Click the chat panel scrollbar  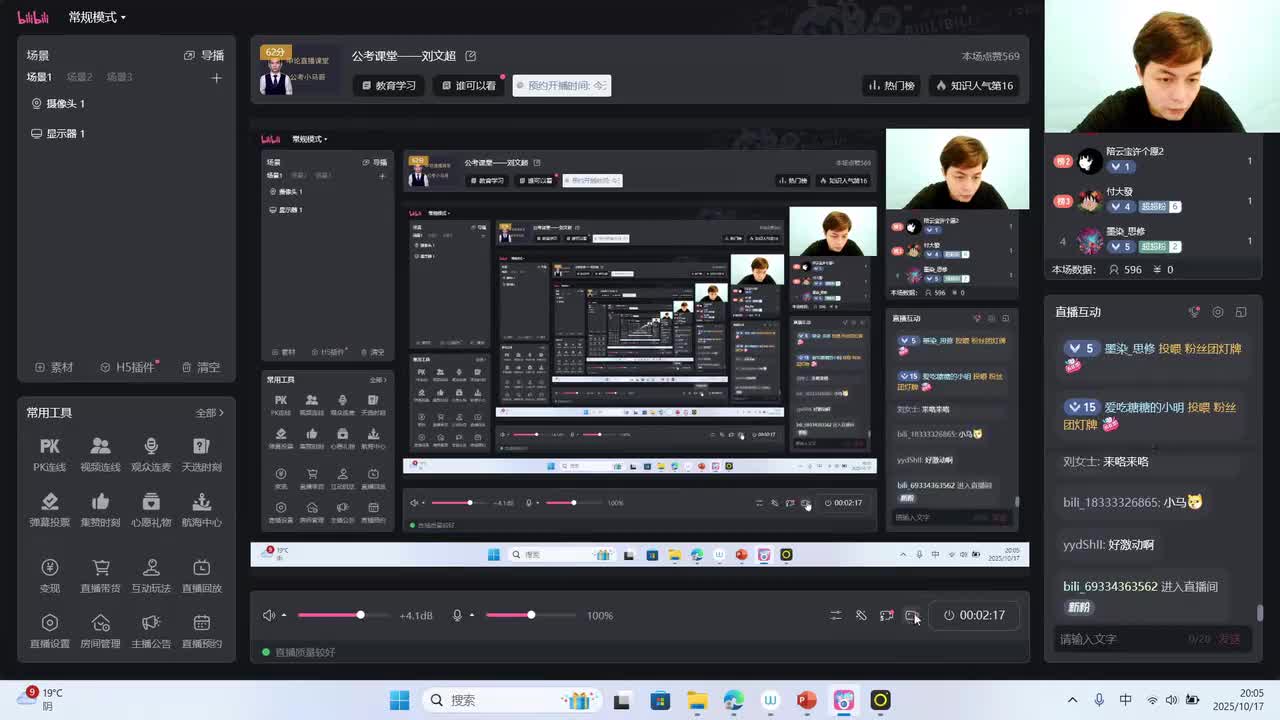1261,612
